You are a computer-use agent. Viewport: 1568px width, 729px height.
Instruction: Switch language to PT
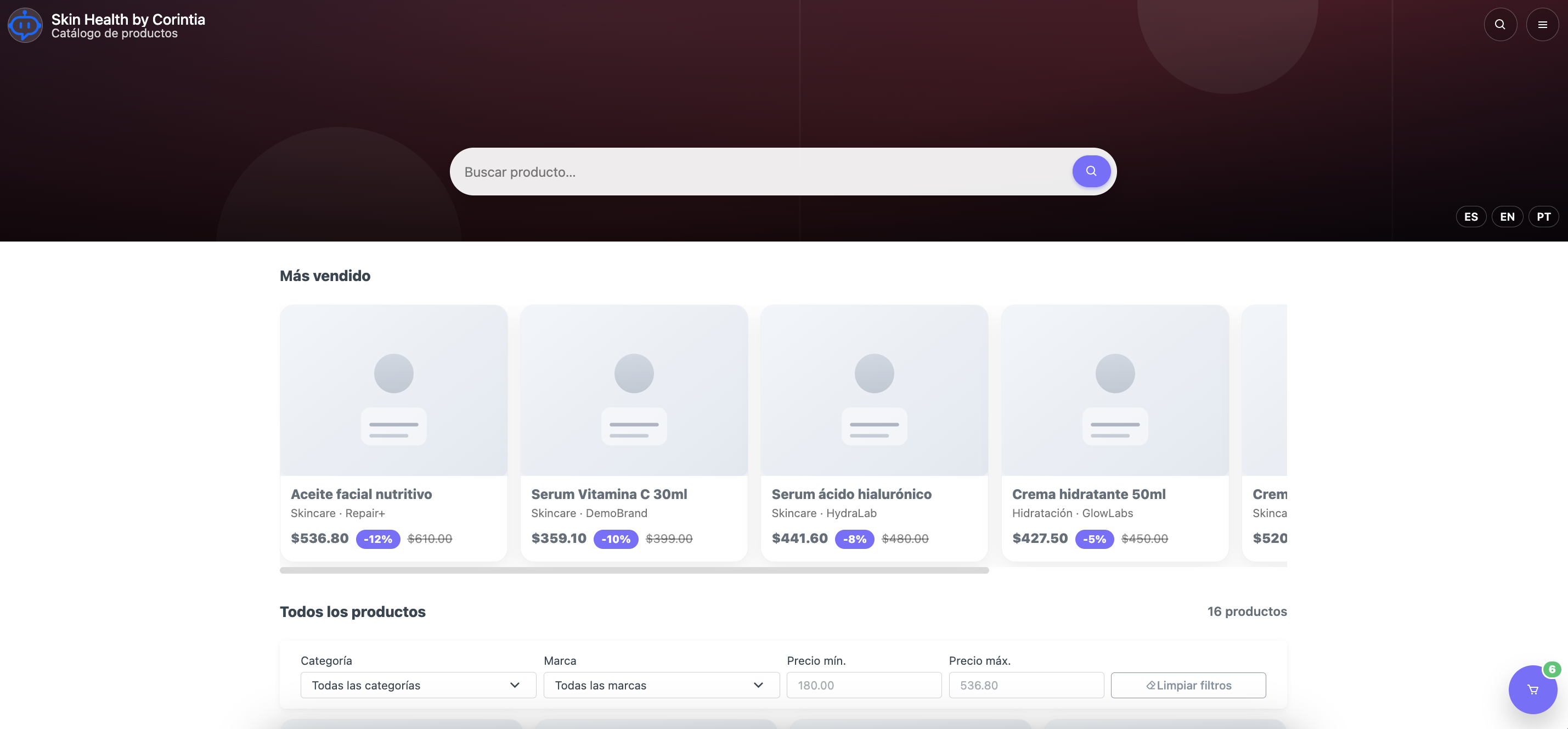click(x=1543, y=217)
